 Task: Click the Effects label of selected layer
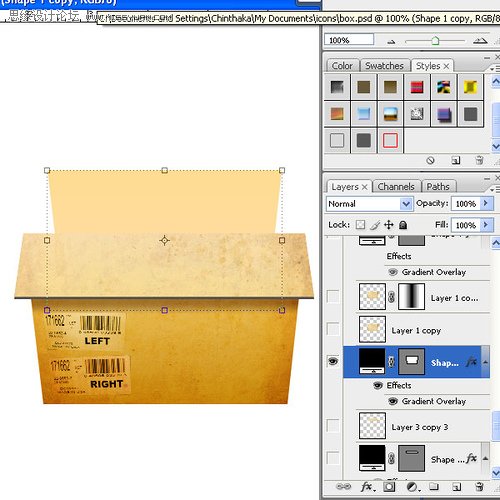[399, 385]
